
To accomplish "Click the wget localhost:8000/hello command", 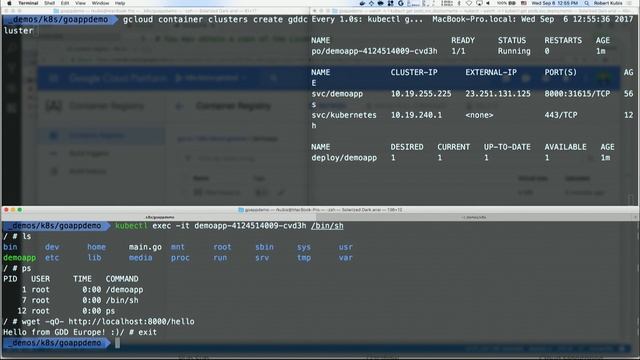I will tap(108, 322).
